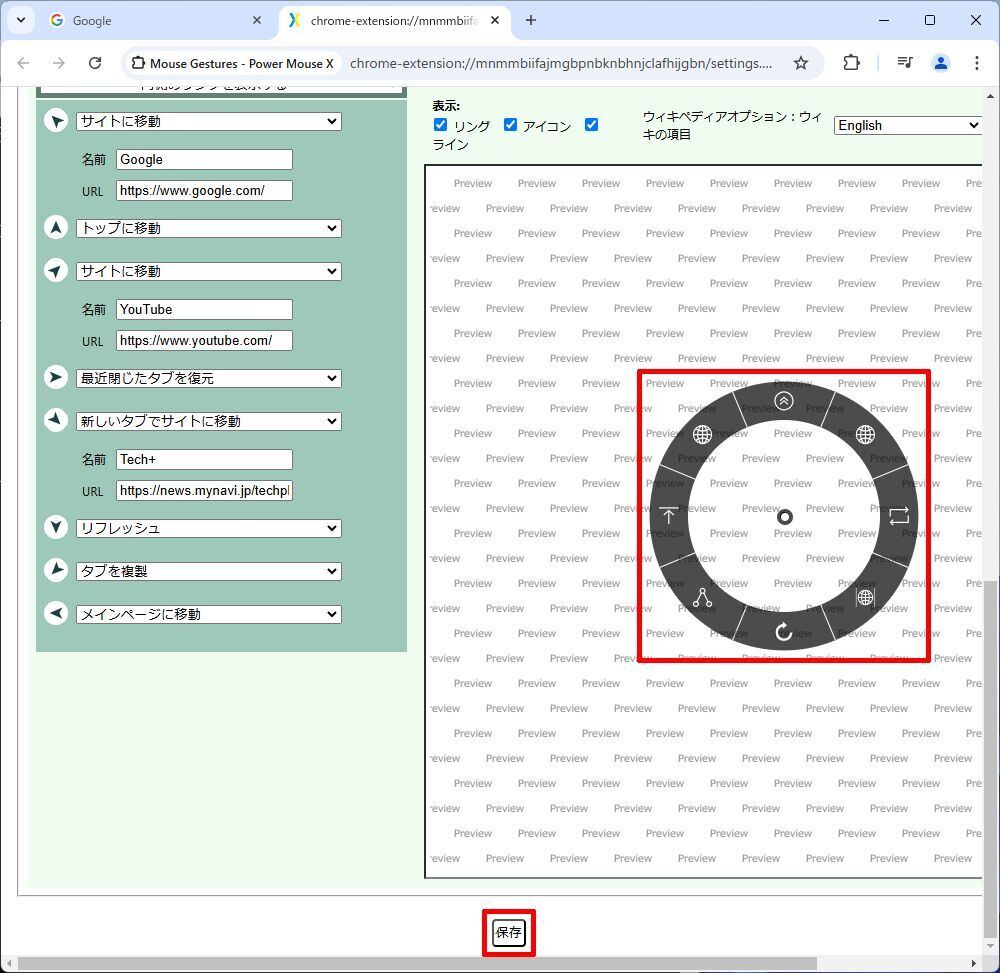The height and width of the screenshot is (973, 1000).
Task: Click the browser back arrow
Action: (24, 63)
